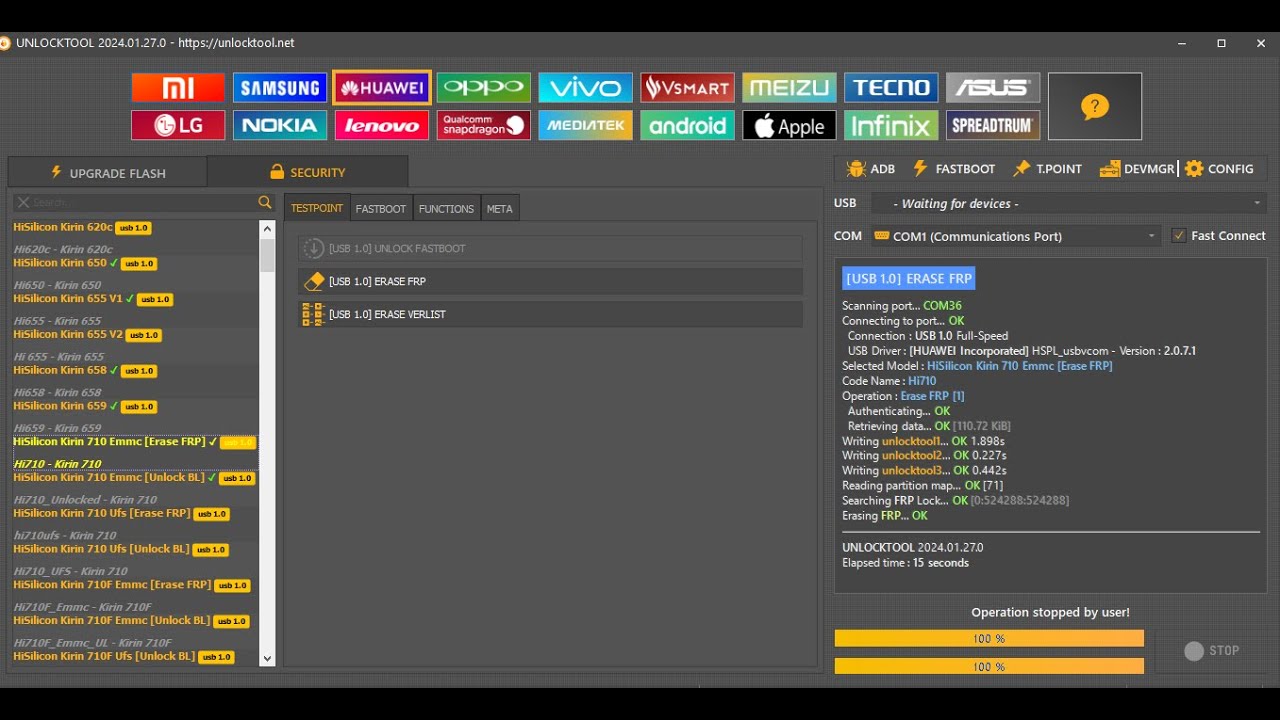Open the Spreadtrum brand section
The width and height of the screenshot is (1280, 720).
pos(993,125)
